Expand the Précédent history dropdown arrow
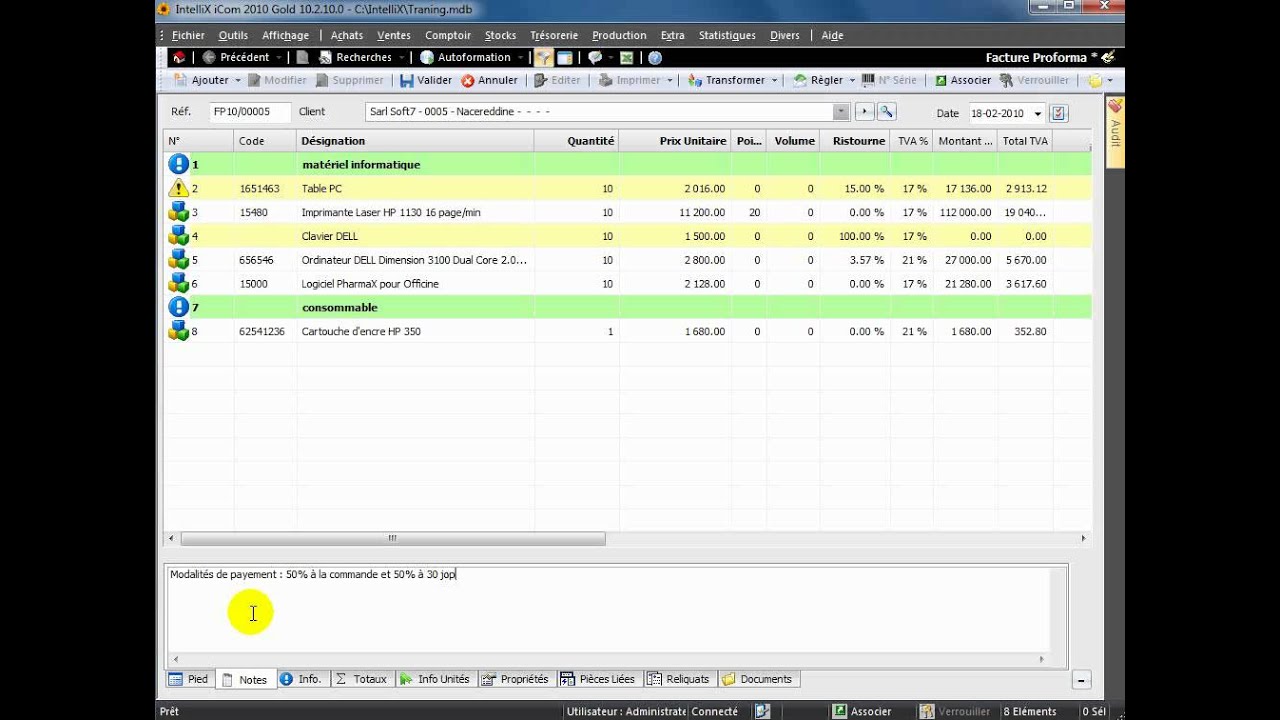1280x720 pixels. pyautogui.click(x=279, y=58)
